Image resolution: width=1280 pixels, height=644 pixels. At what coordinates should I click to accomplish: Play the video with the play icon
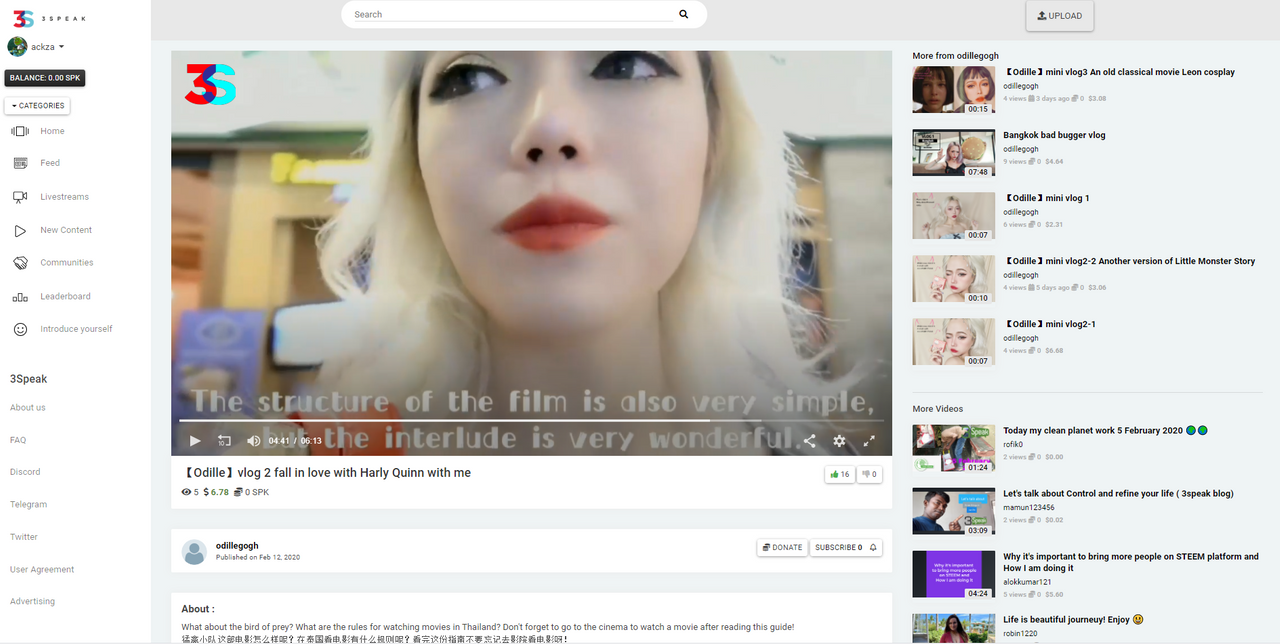pos(195,441)
